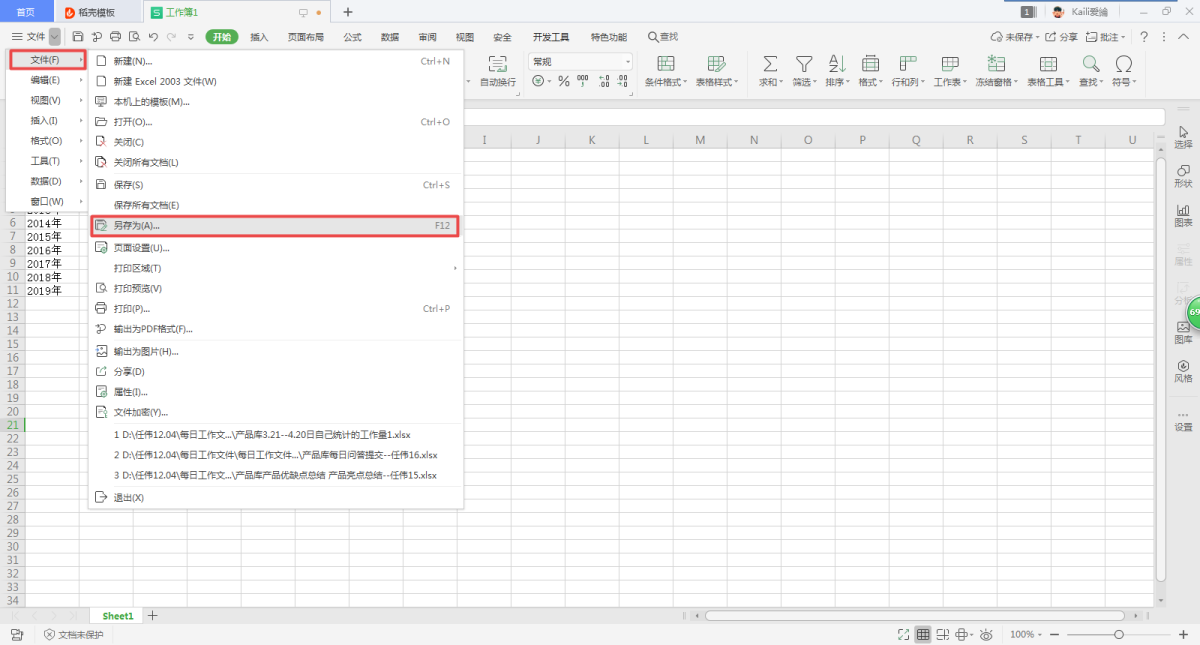Click the 求和 (AutoSum) sigma icon

(x=770, y=64)
